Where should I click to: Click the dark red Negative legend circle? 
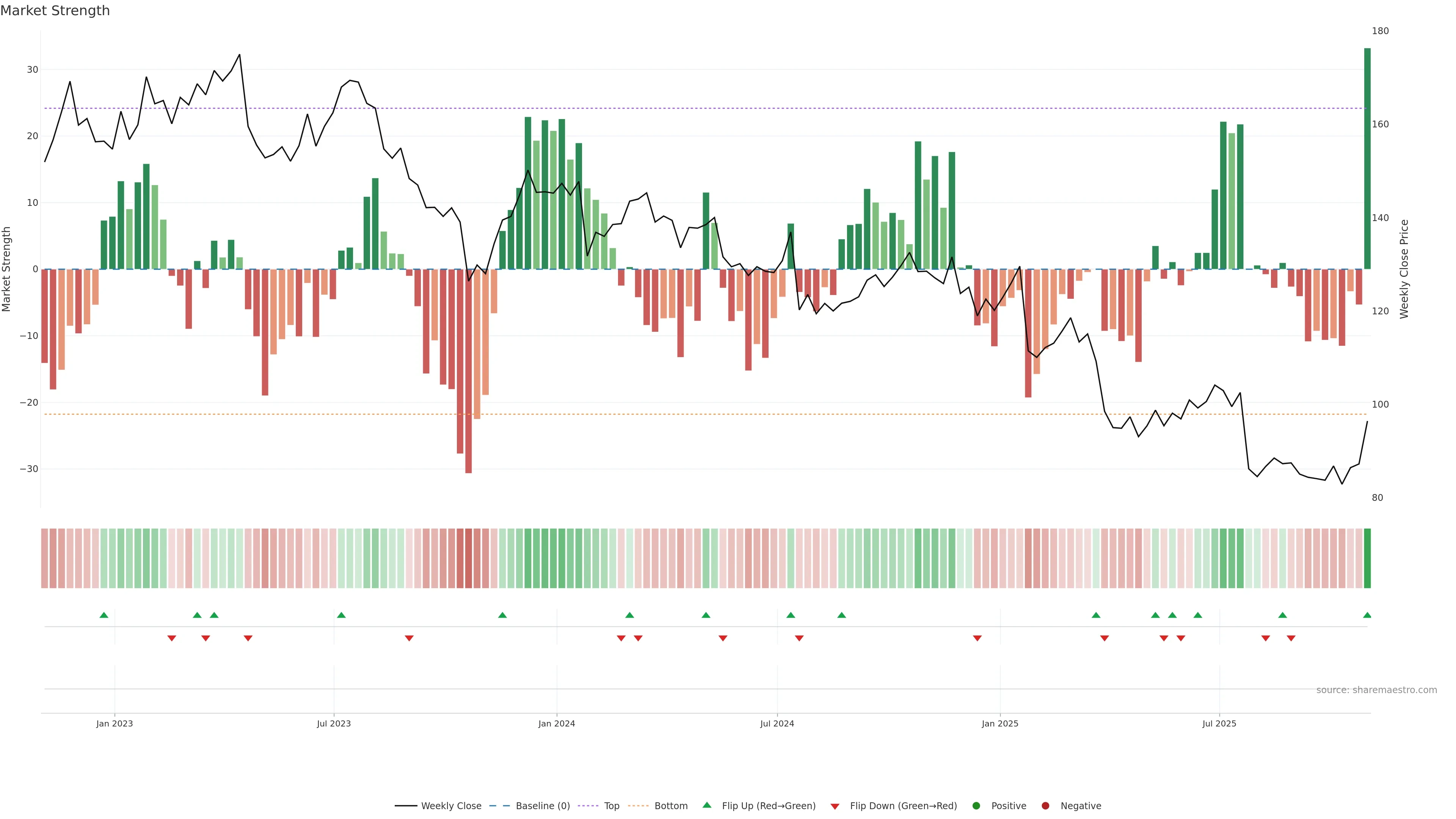1045,806
